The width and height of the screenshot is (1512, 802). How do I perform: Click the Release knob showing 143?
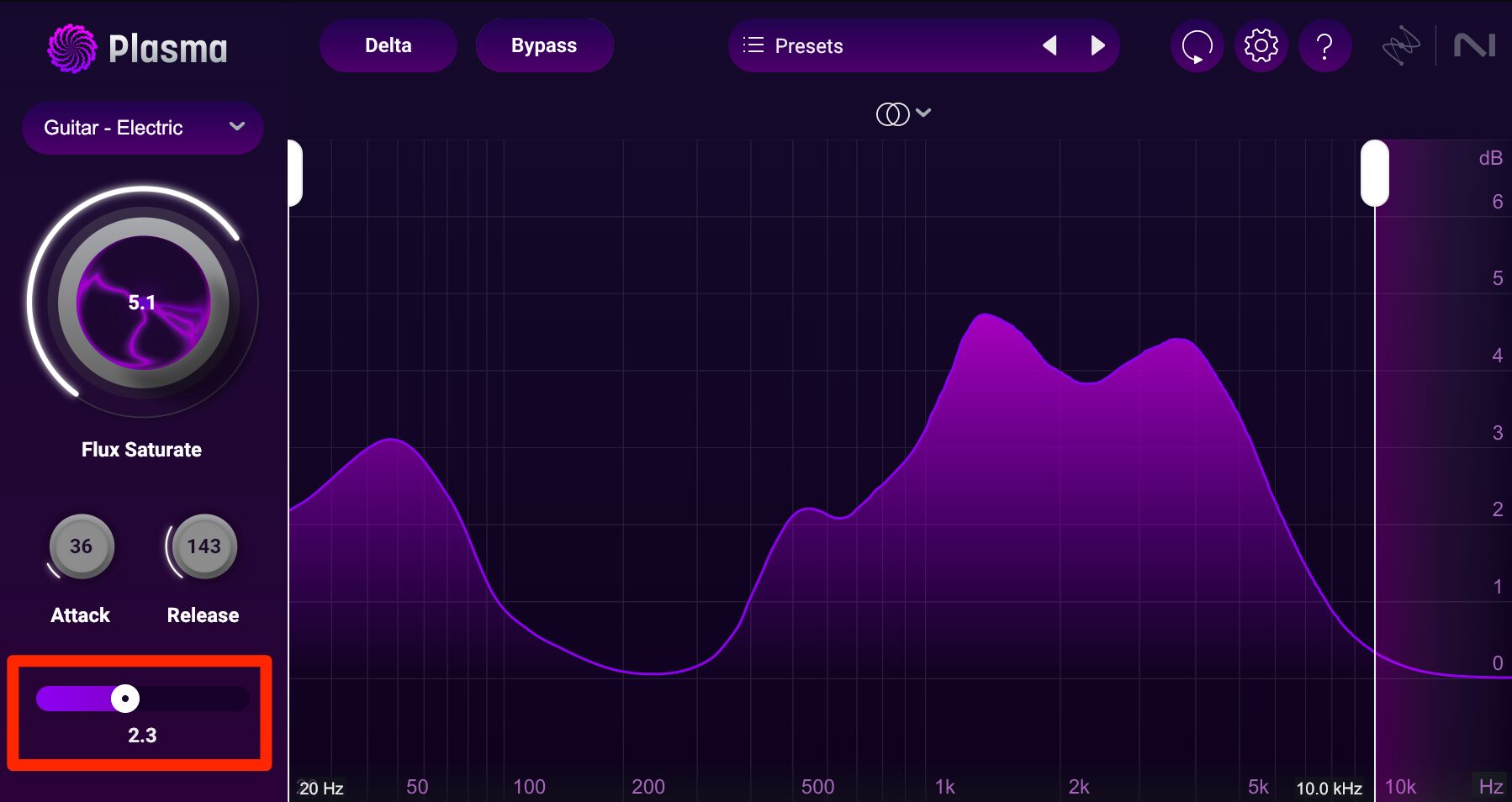pyautogui.click(x=204, y=546)
